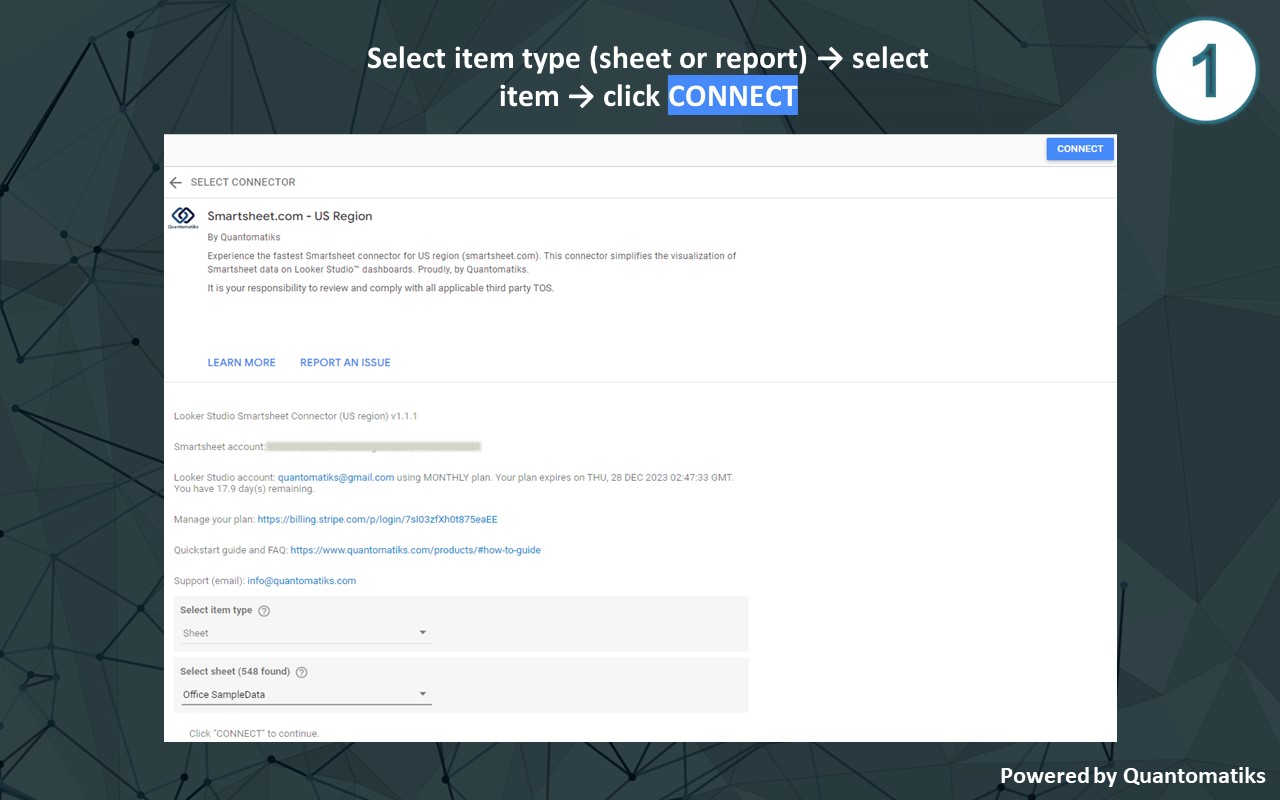Screen dimensions: 1280x800
Task: Click the Quantomatiks connector logo
Action: point(183,217)
